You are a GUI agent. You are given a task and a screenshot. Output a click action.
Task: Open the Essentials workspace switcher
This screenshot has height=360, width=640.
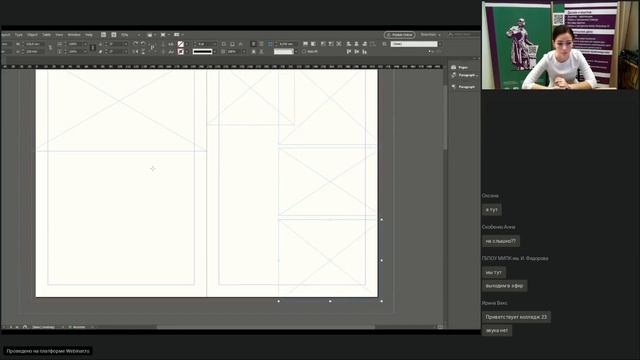point(431,35)
